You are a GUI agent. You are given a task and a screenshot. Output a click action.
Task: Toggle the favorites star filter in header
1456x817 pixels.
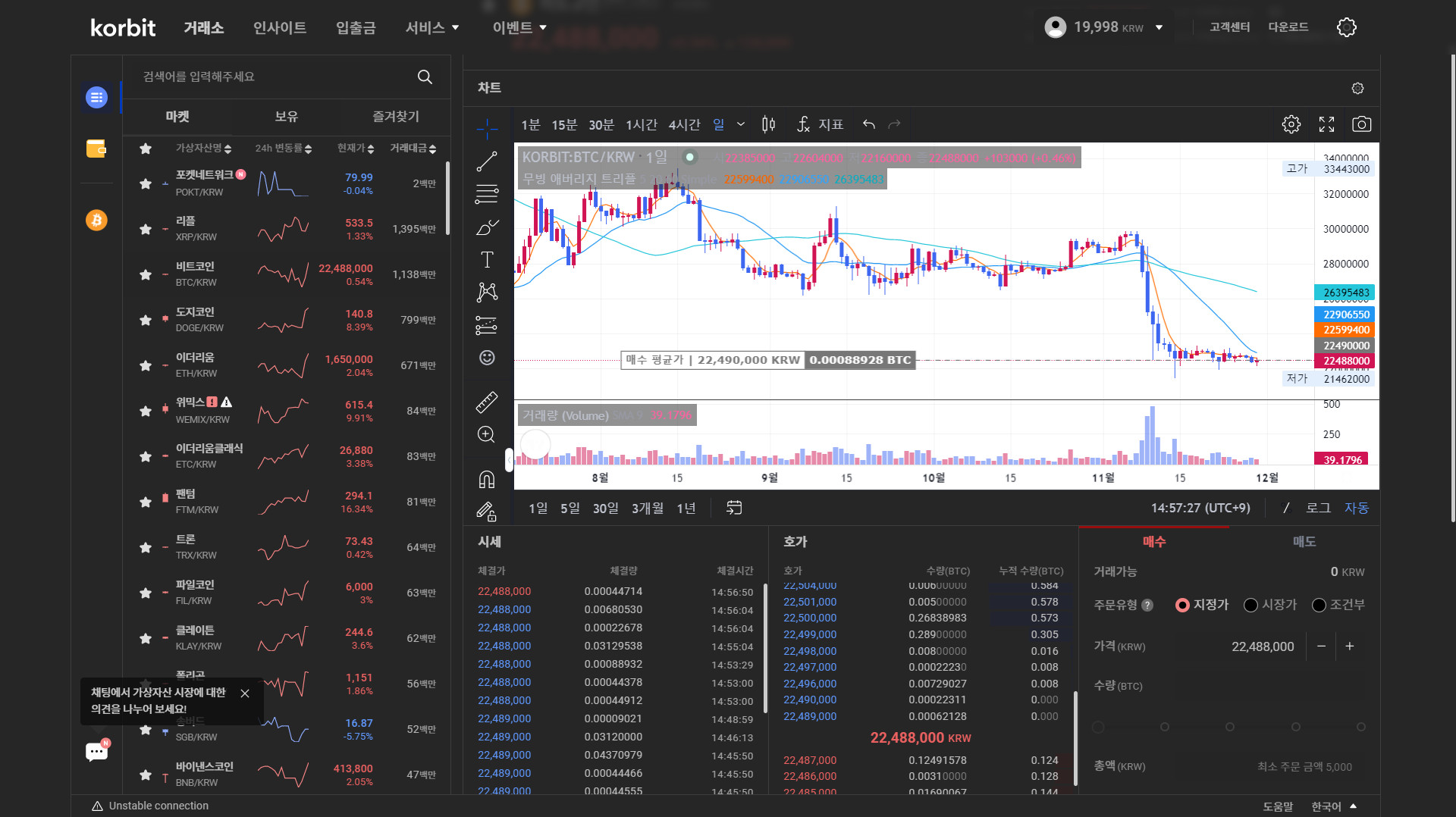point(146,149)
